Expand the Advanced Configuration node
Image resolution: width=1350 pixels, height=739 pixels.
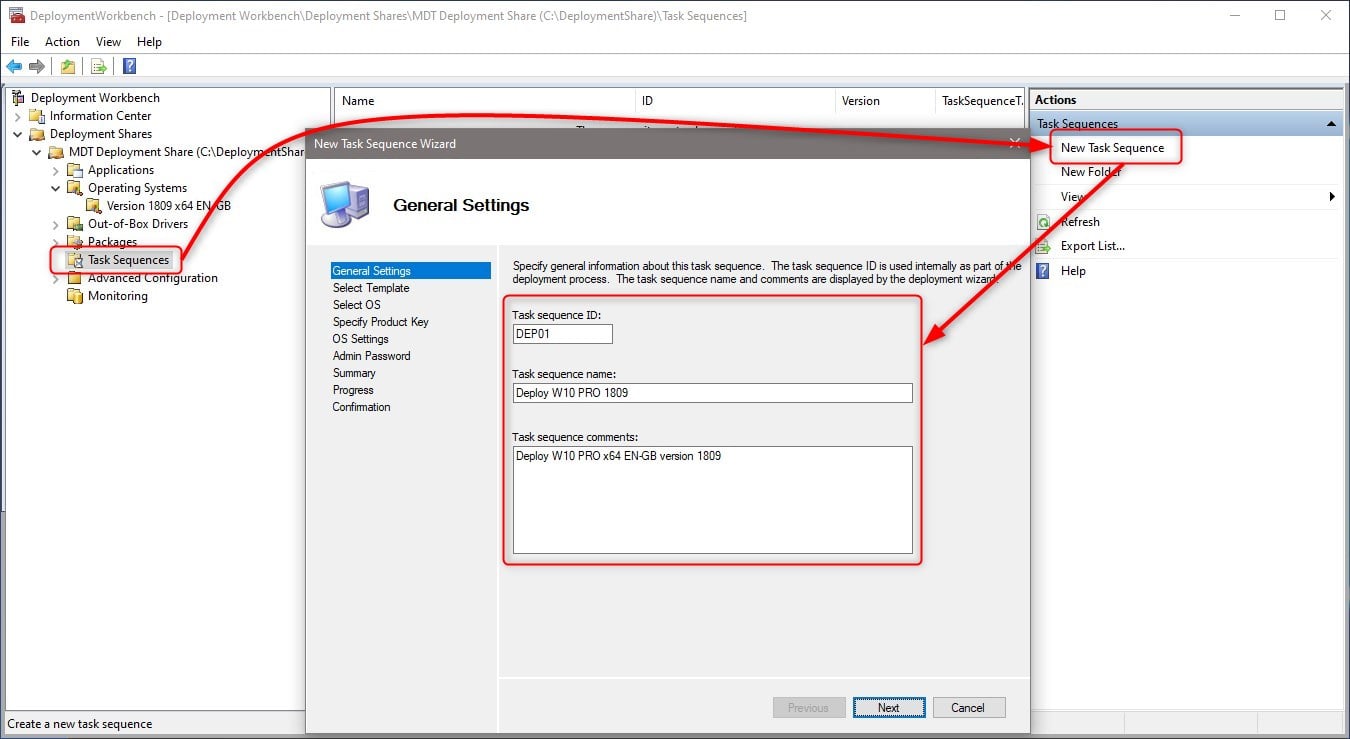(56, 278)
